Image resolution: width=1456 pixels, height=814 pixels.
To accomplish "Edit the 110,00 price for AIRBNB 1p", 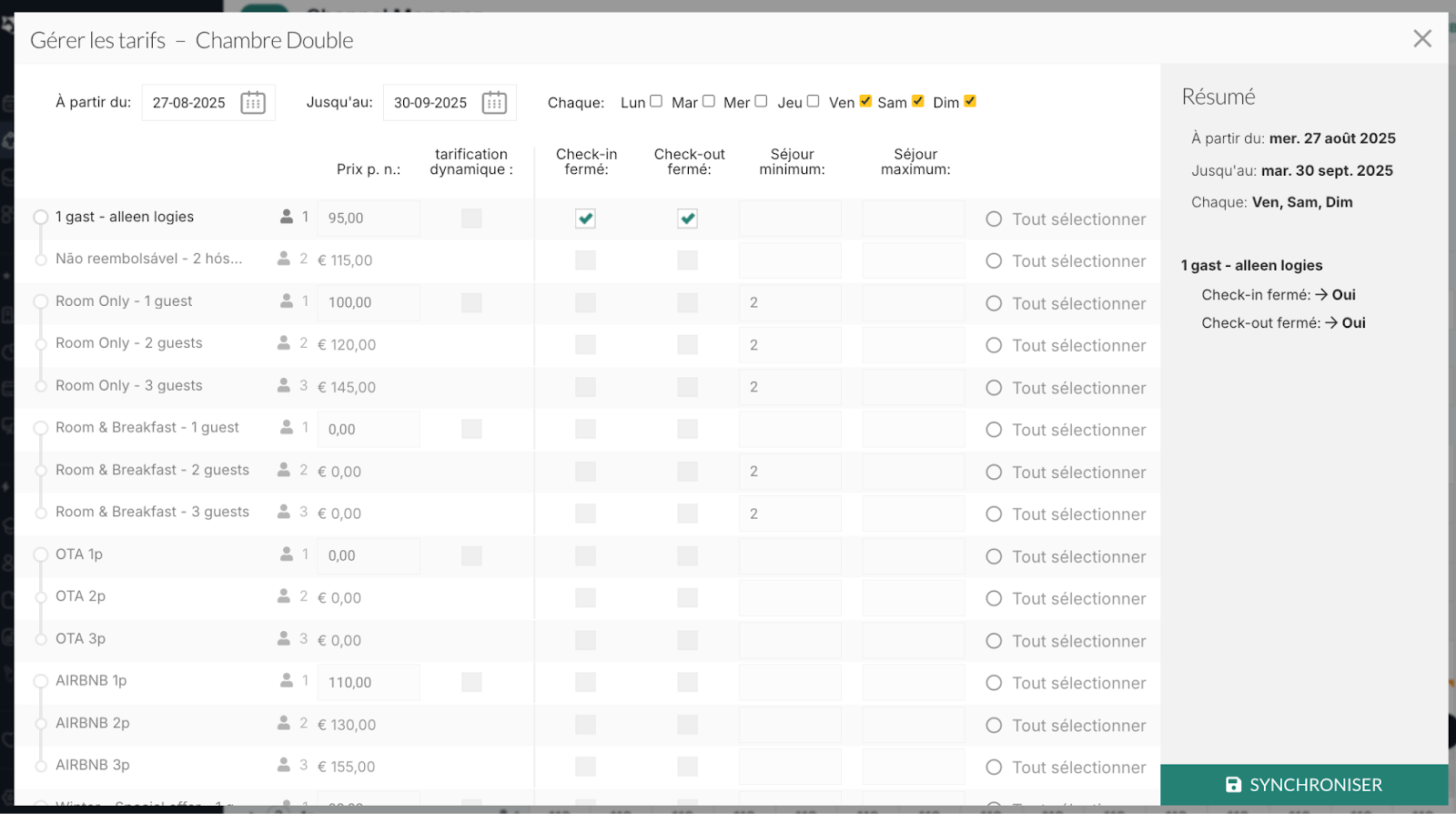I will [x=369, y=682].
